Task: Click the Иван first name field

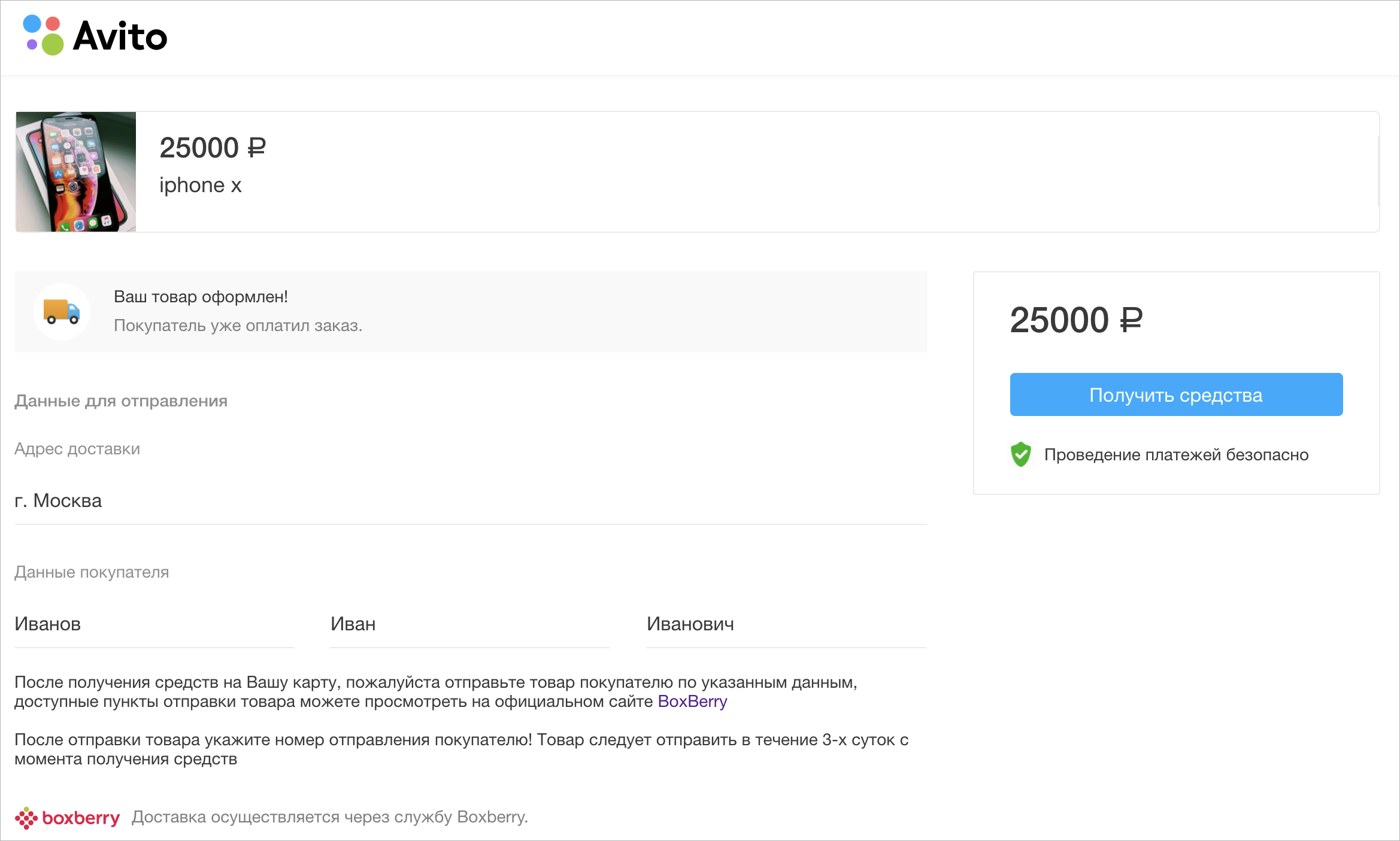Action: tap(470, 624)
